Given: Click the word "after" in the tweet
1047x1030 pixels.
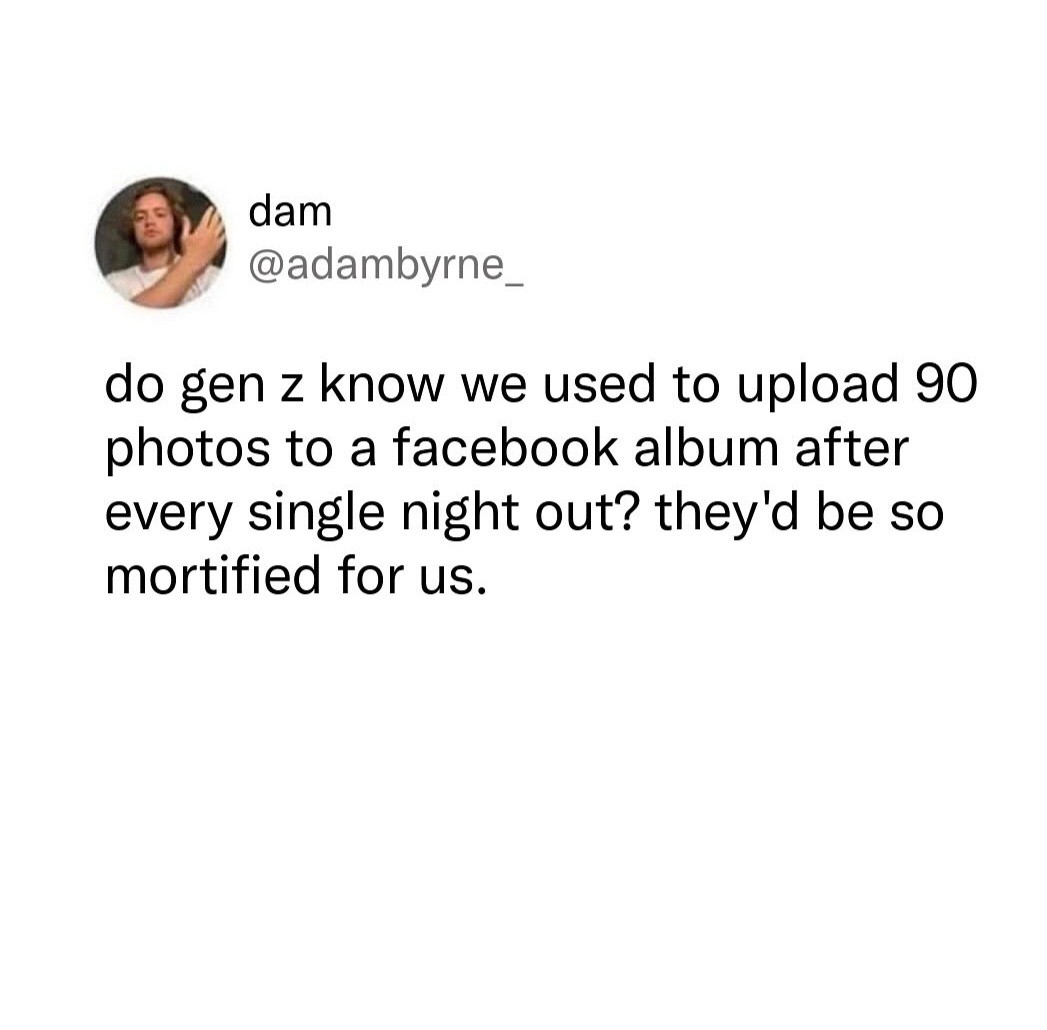Looking at the screenshot, I should click(851, 449).
